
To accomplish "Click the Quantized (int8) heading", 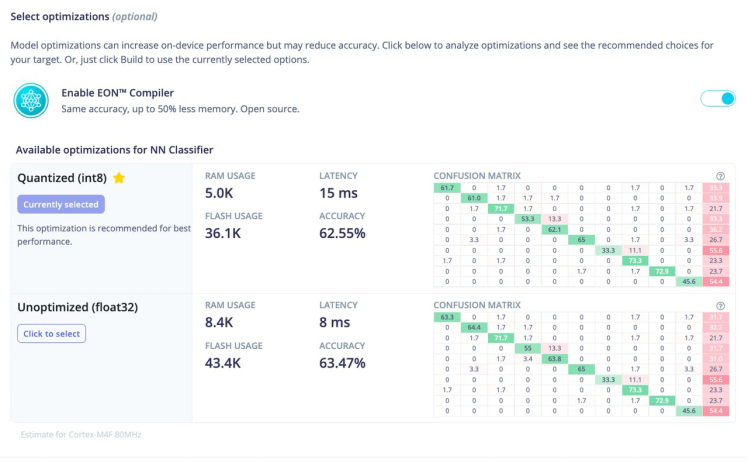I will (x=62, y=178).
